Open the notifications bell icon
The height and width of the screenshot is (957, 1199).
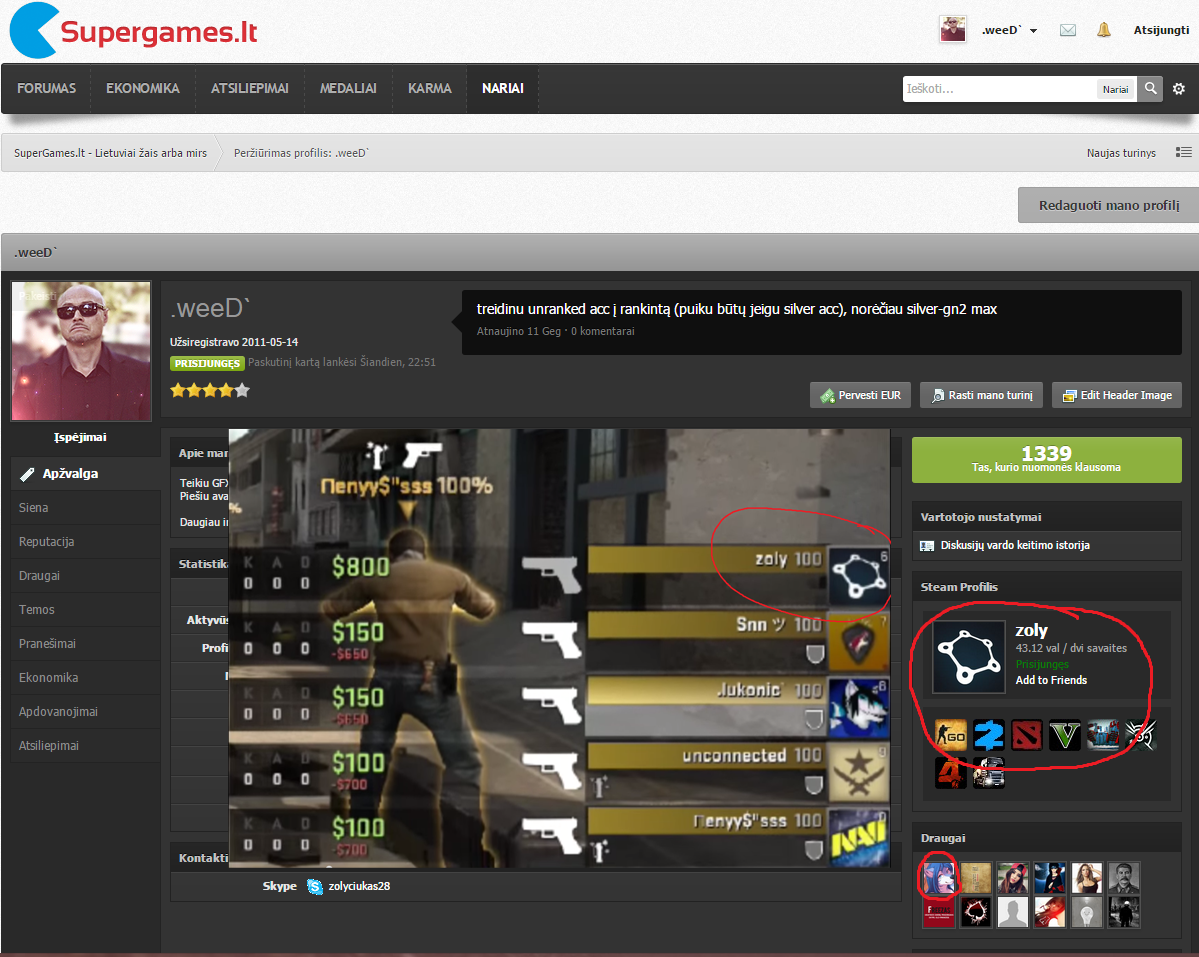pos(1103,30)
